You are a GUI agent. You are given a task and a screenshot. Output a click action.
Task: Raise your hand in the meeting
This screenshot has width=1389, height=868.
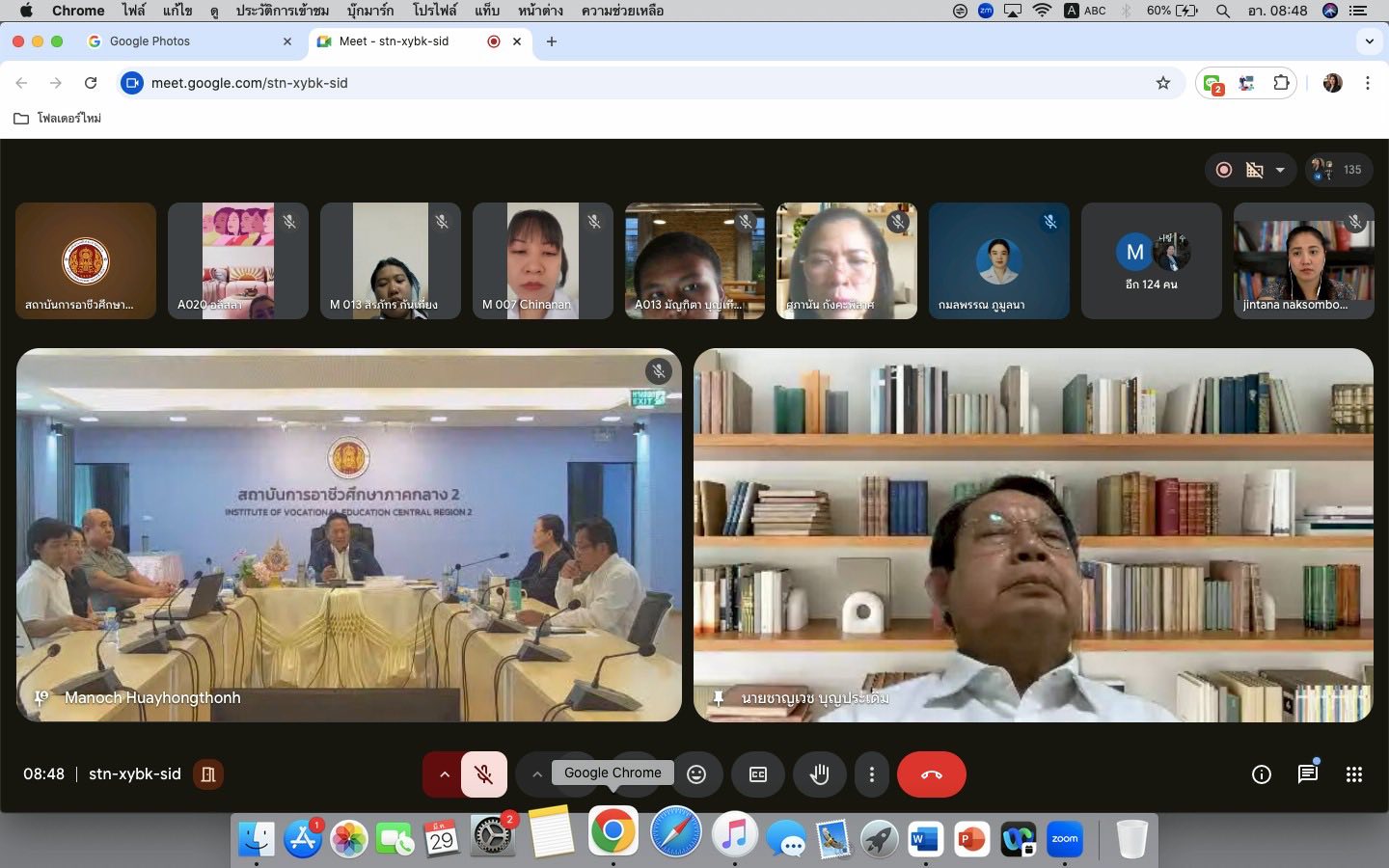(x=820, y=774)
